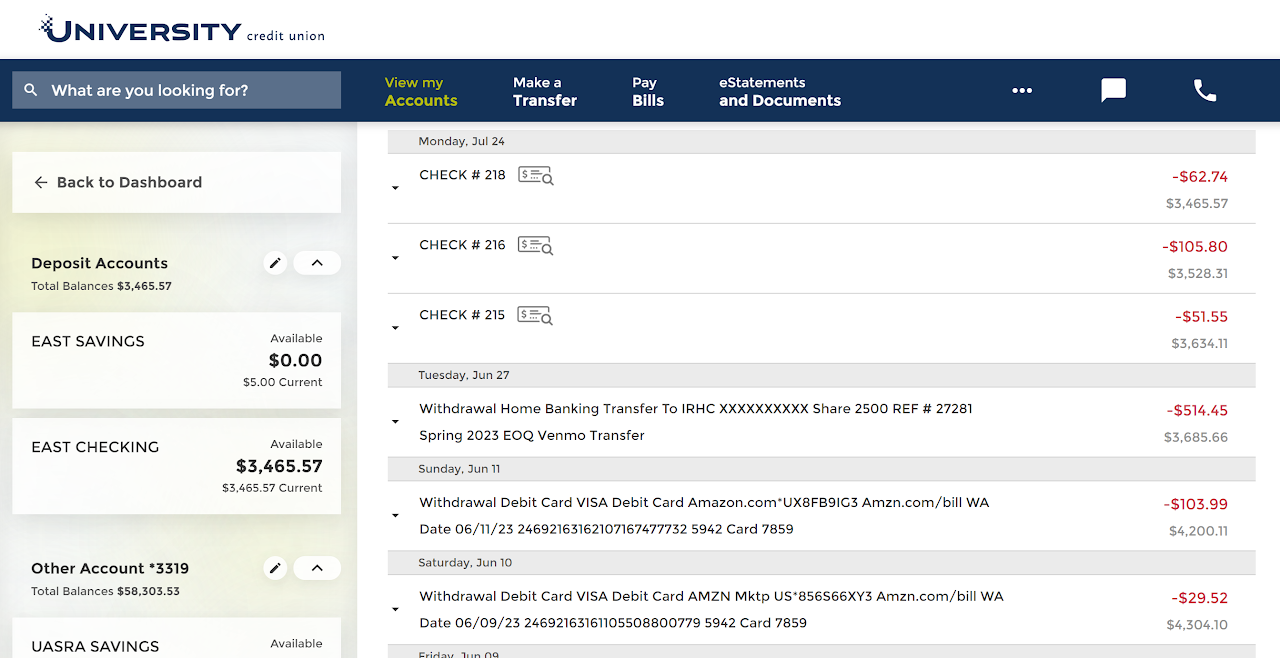This screenshot has width=1280, height=658.
Task: Click the search magnifier icon
Action: click(x=30, y=89)
